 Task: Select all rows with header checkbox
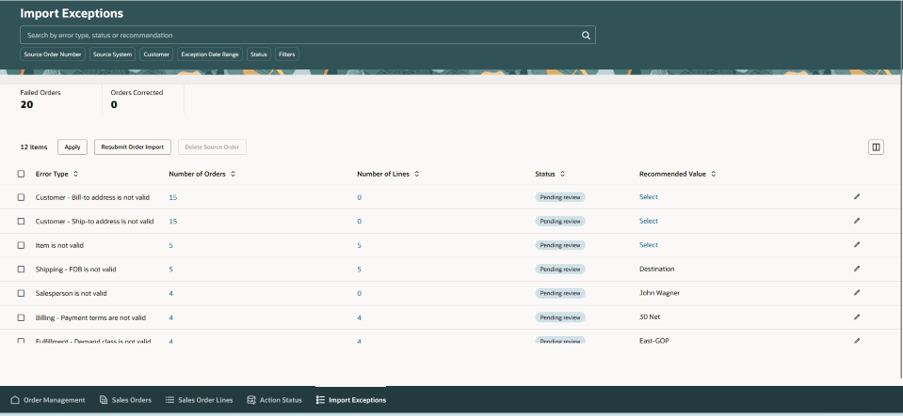coord(21,174)
